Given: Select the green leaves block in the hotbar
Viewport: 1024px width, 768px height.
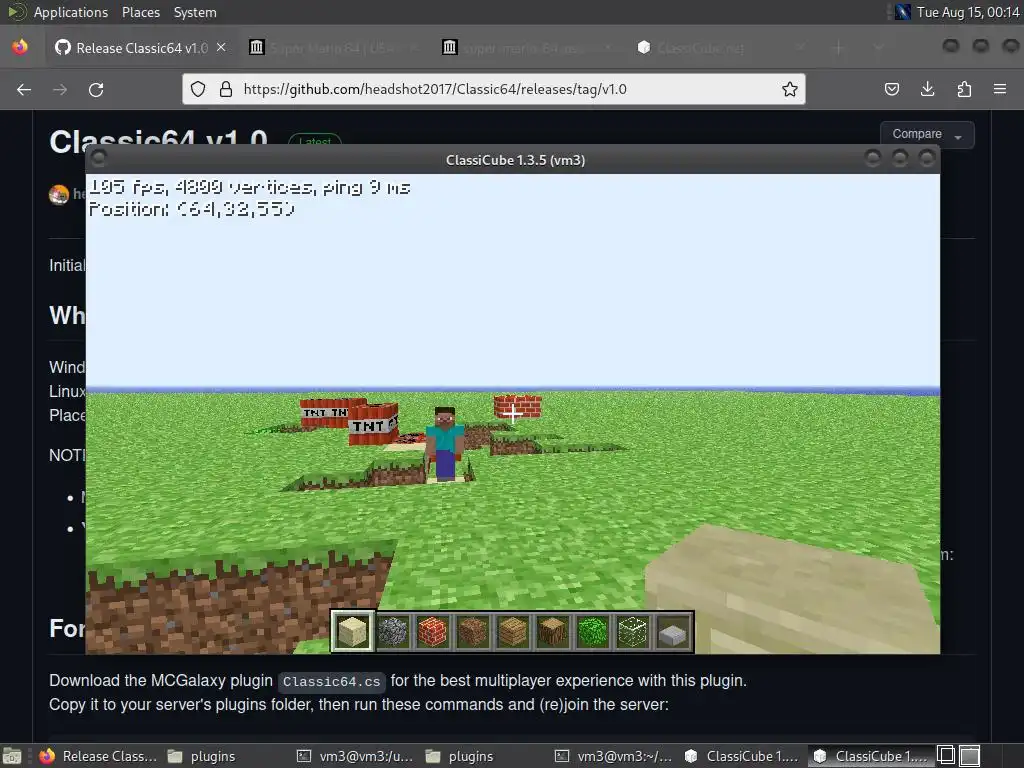Looking at the screenshot, I should point(592,632).
